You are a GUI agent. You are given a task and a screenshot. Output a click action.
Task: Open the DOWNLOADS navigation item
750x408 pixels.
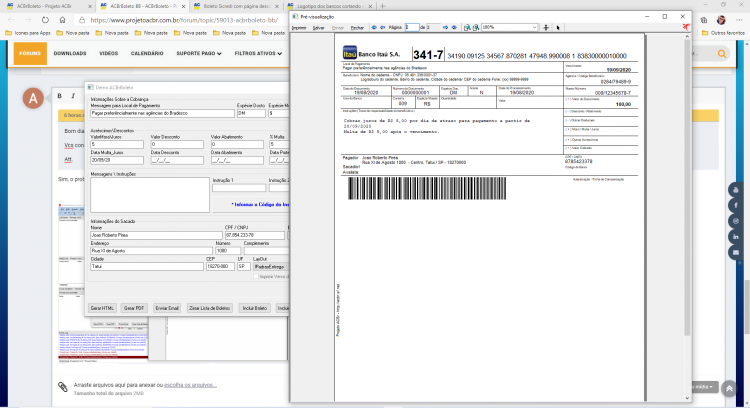70,54
